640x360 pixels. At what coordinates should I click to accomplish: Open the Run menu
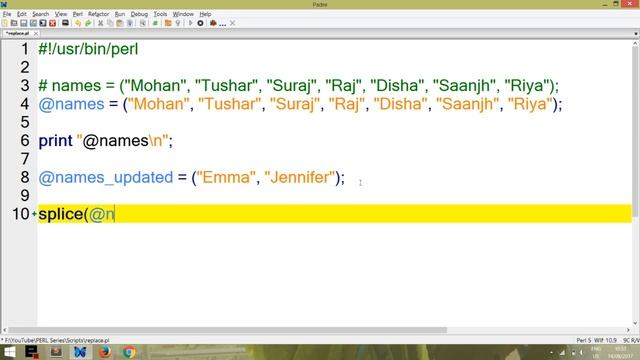(x=120, y=14)
